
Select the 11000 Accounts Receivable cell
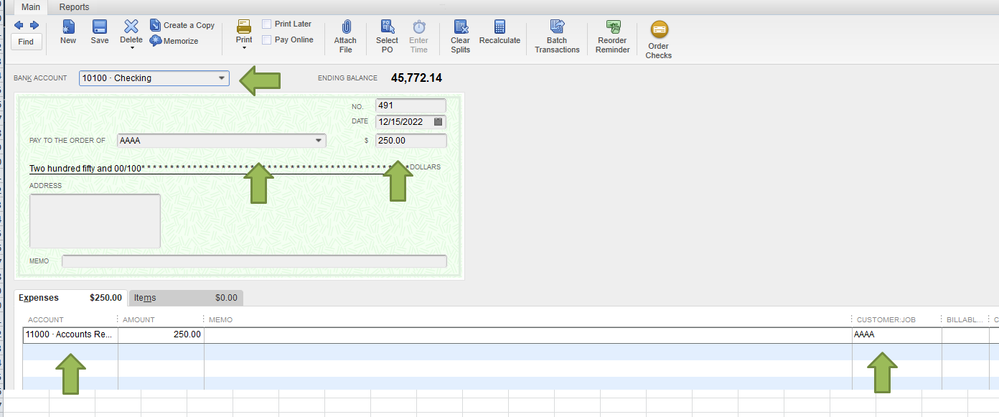click(x=70, y=335)
